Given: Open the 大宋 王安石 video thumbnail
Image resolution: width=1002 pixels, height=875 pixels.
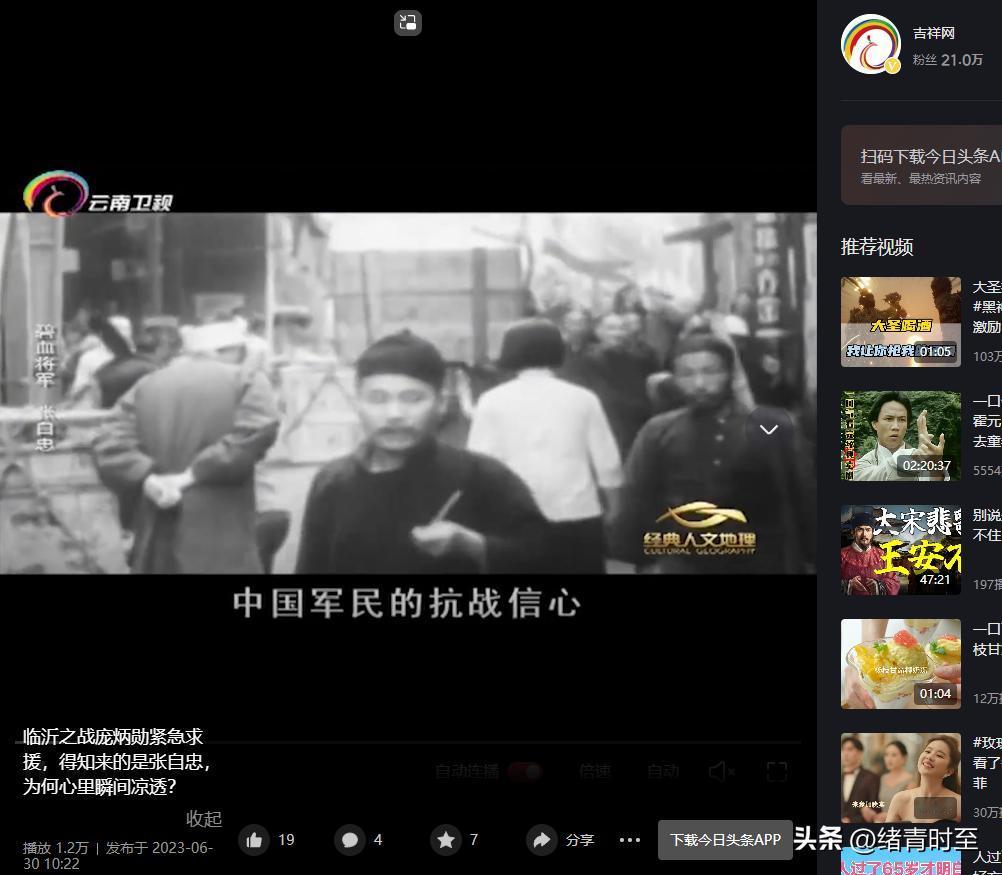Looking at the screenshot, I should coord(900,550).
